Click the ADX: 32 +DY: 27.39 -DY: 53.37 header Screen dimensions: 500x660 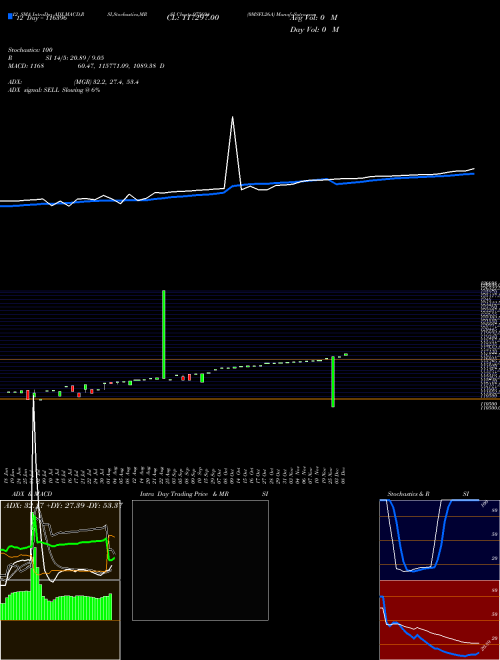pos(63,505)
